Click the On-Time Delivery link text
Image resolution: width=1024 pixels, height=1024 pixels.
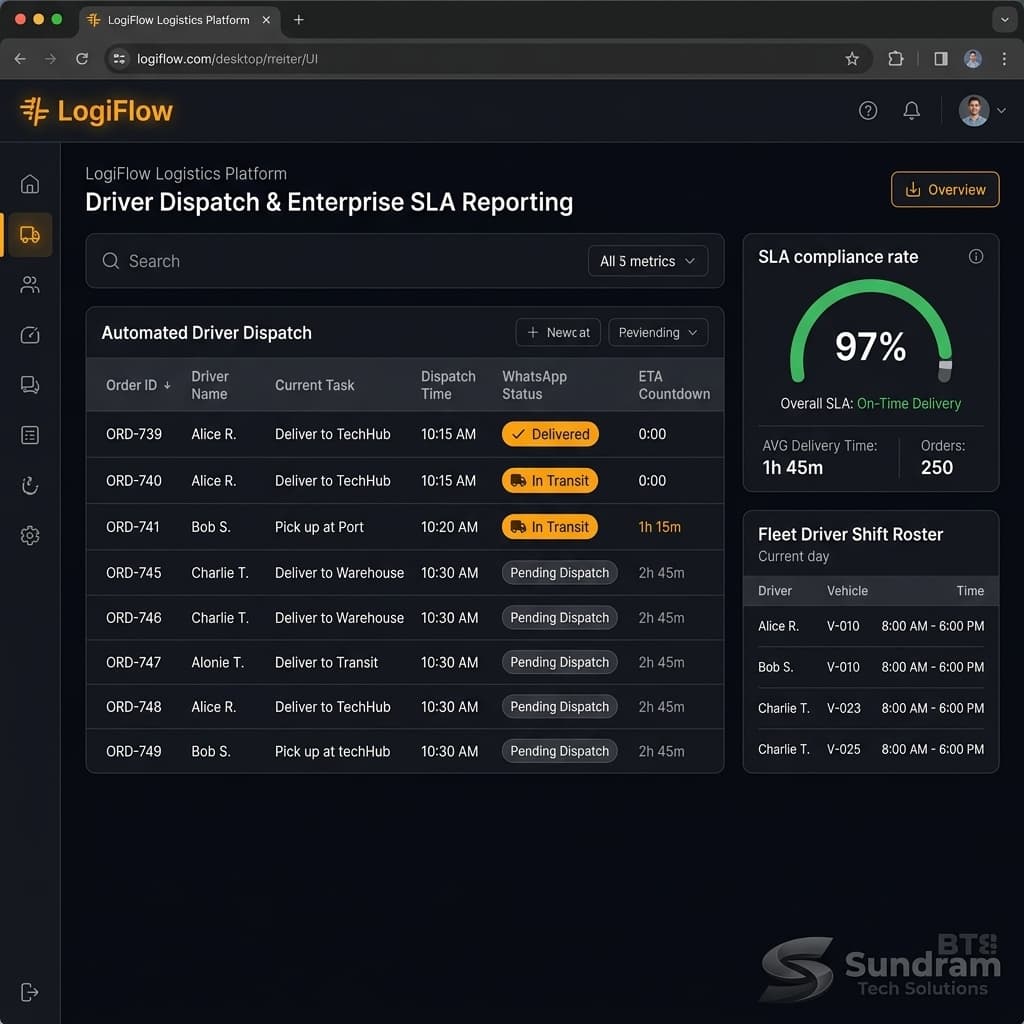pos(908,404)
